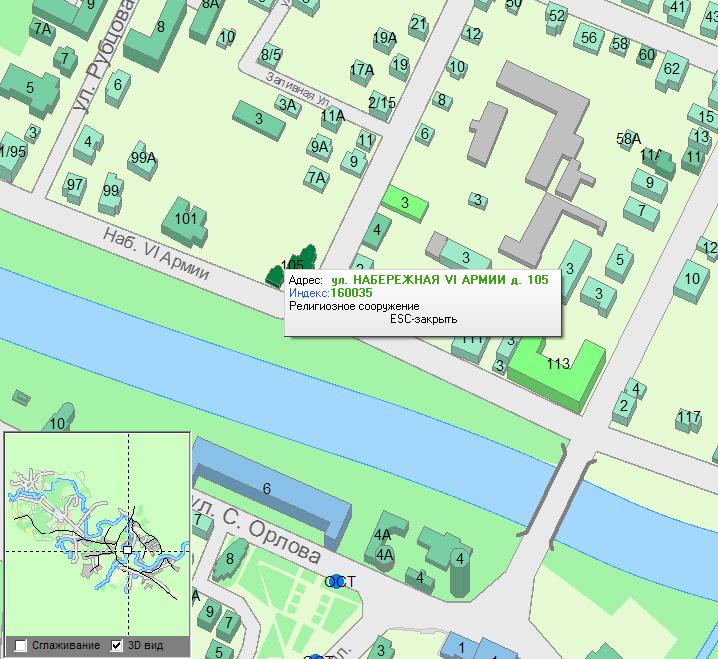Click the address НАБЕРЕЖНАЯ VI АРМИИ д. 105
The width and height of the screenshot is (718, 659).
(439, 281)
